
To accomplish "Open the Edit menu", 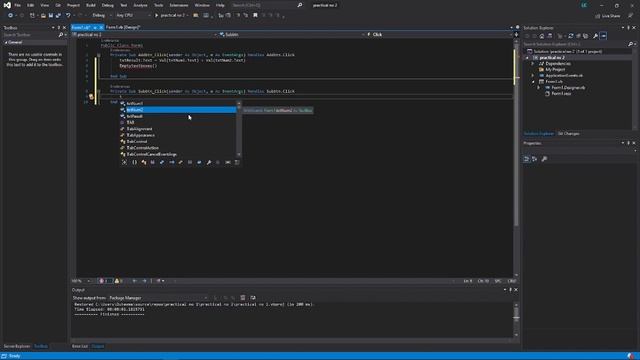I will click(31, 5).
